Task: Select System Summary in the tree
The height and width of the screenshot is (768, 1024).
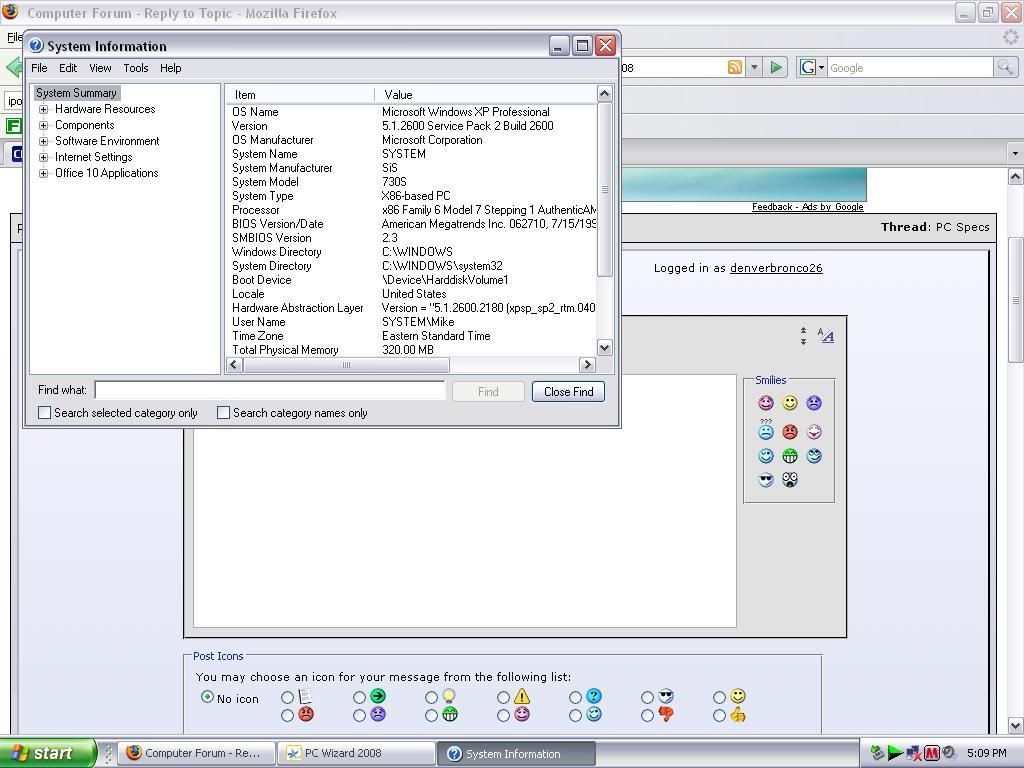Action: pyautogui.click(x=76, y=93)
